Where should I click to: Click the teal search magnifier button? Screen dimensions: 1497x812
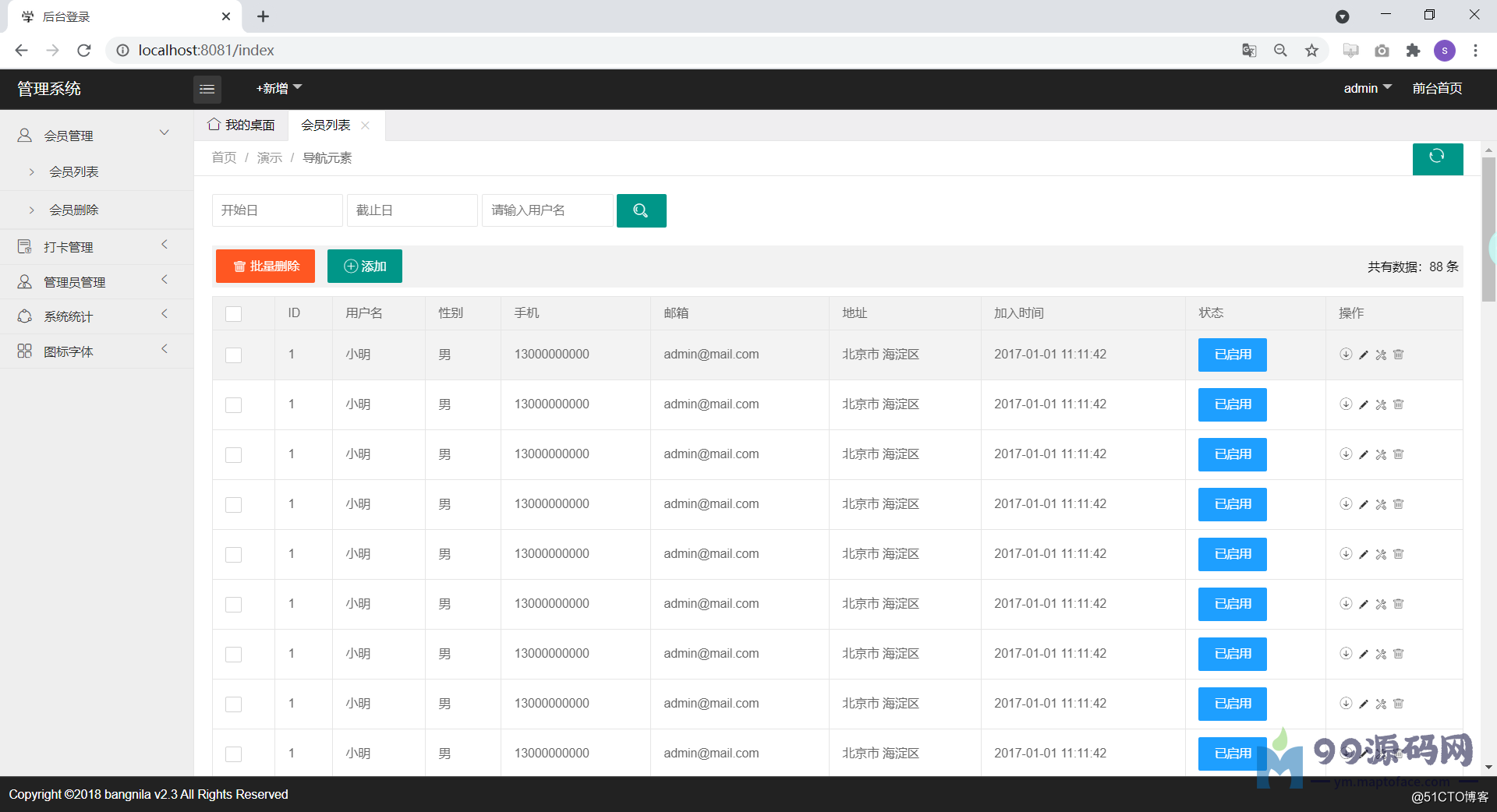[641, 210]
